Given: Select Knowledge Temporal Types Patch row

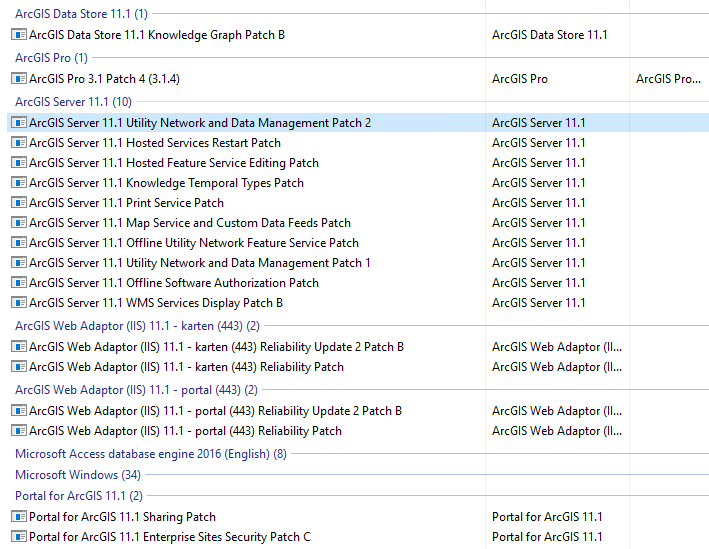Looking at the screenshot, I should tap(166, 183).
